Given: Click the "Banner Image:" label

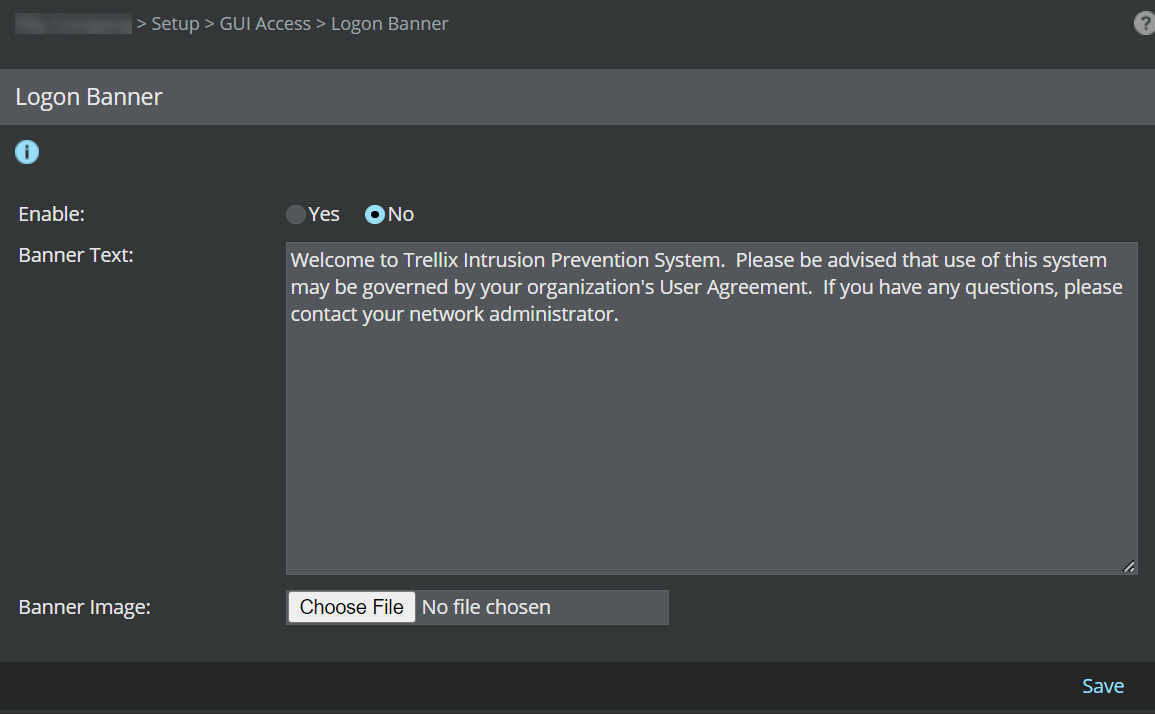Looking at the screenshot, I should pos(85,607).
